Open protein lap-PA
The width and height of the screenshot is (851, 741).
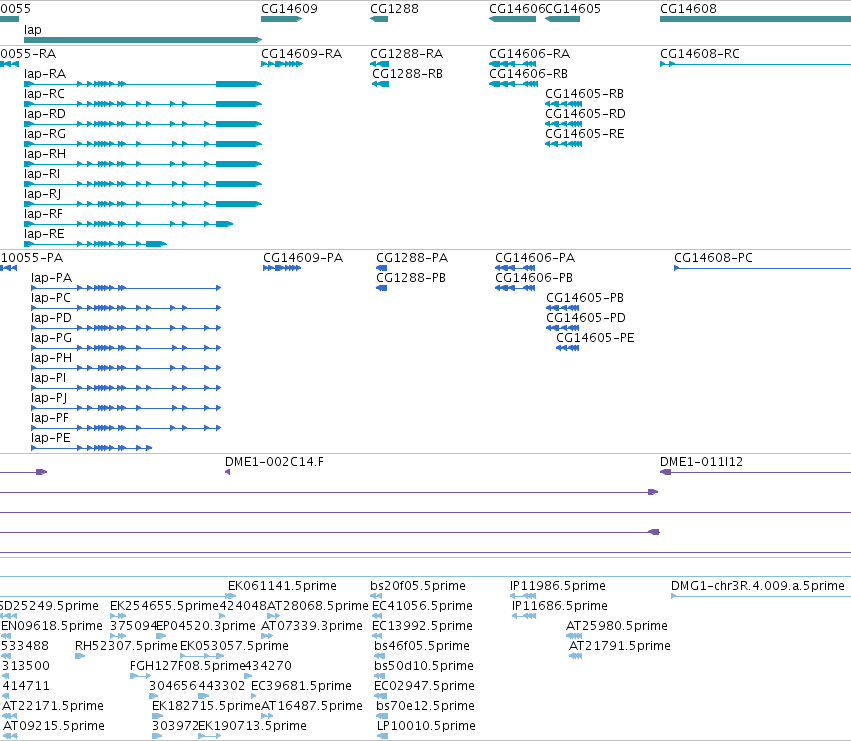coord(52,278)
